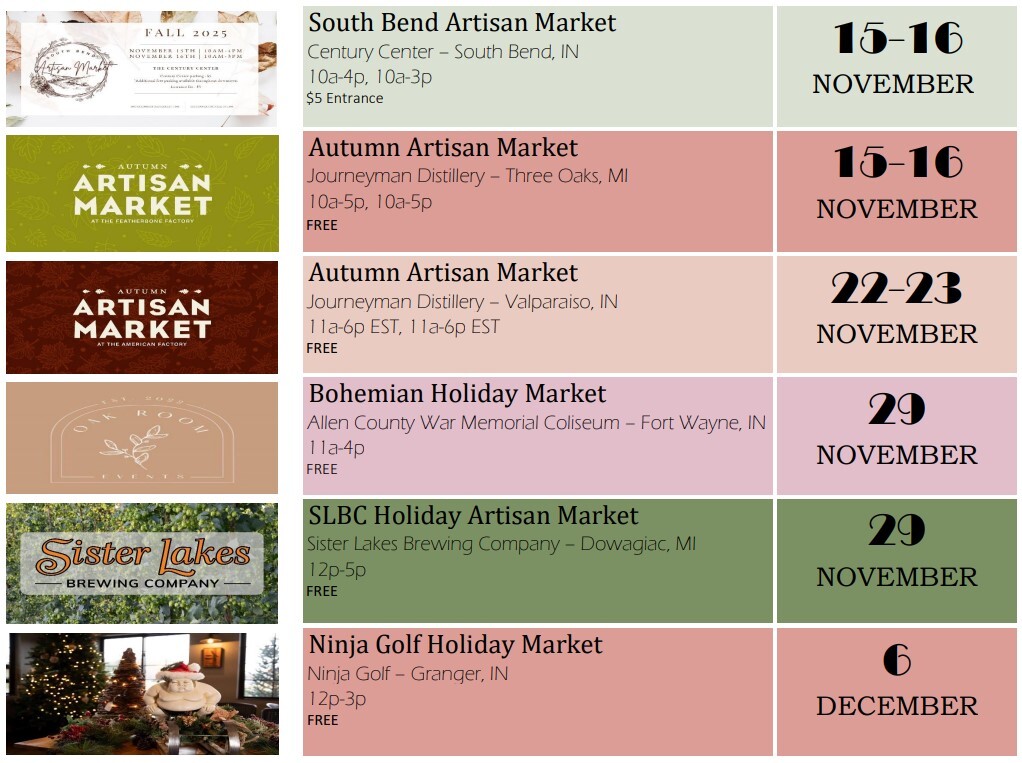1022x763 pixels.
Task: Click the South Bend Artisan Market title
Action: click(x=462, y=23)
